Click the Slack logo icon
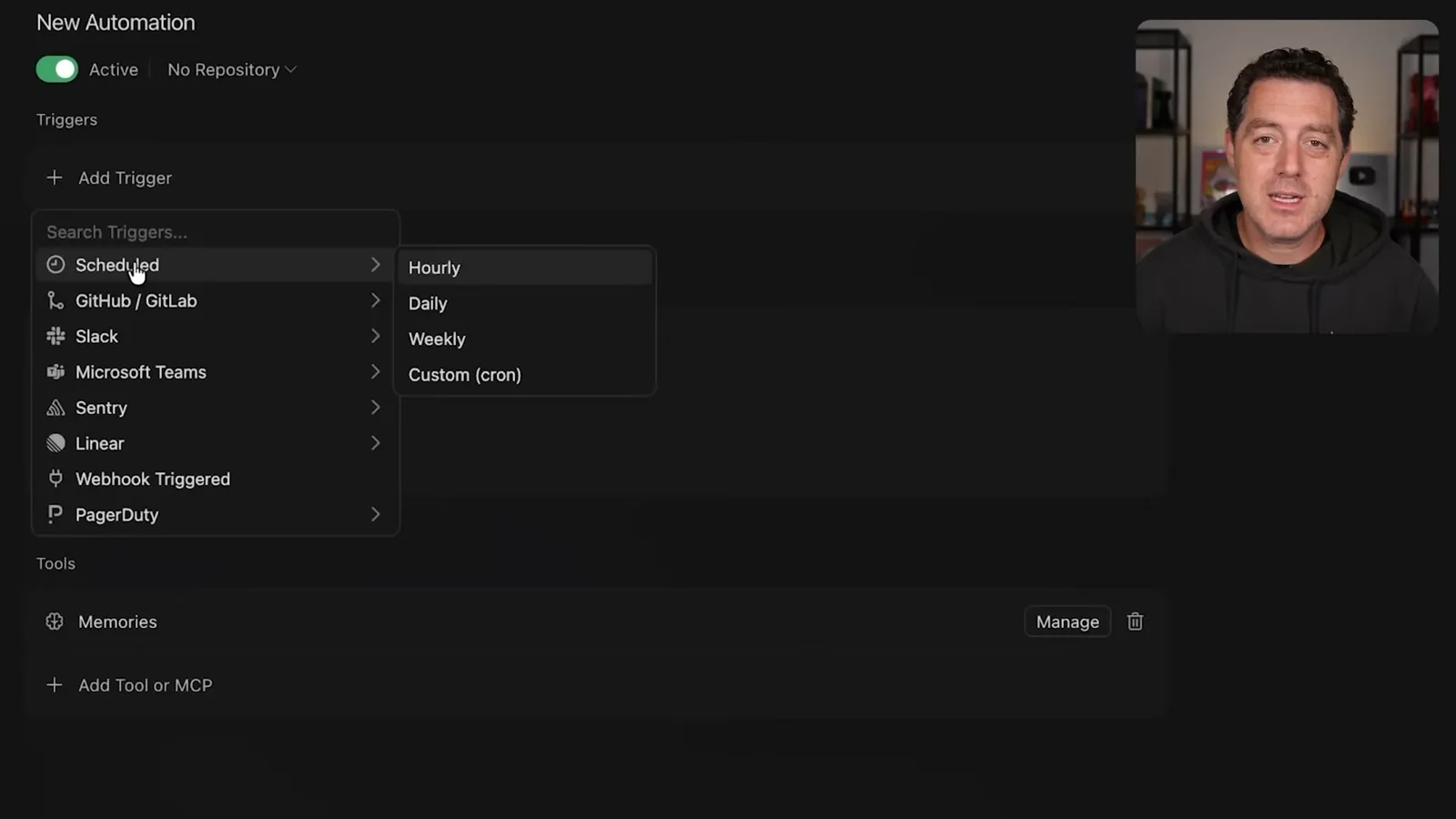This screenshot has width=1456, height=819. pyautogui.click(x=56, y=336)
